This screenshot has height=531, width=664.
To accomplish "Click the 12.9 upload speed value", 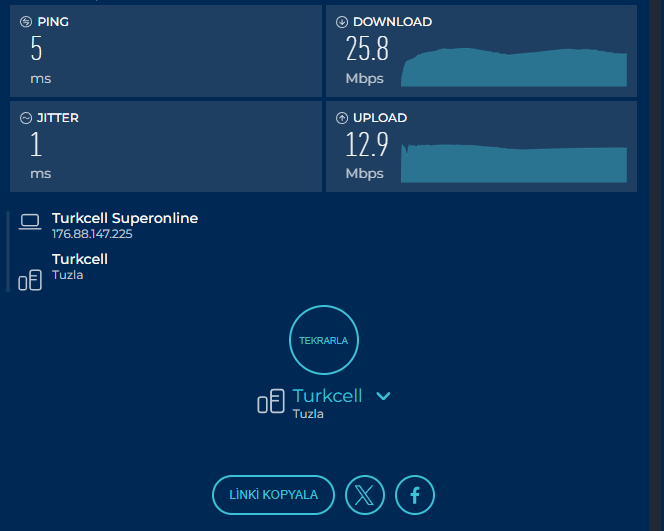I will [367, 144].
